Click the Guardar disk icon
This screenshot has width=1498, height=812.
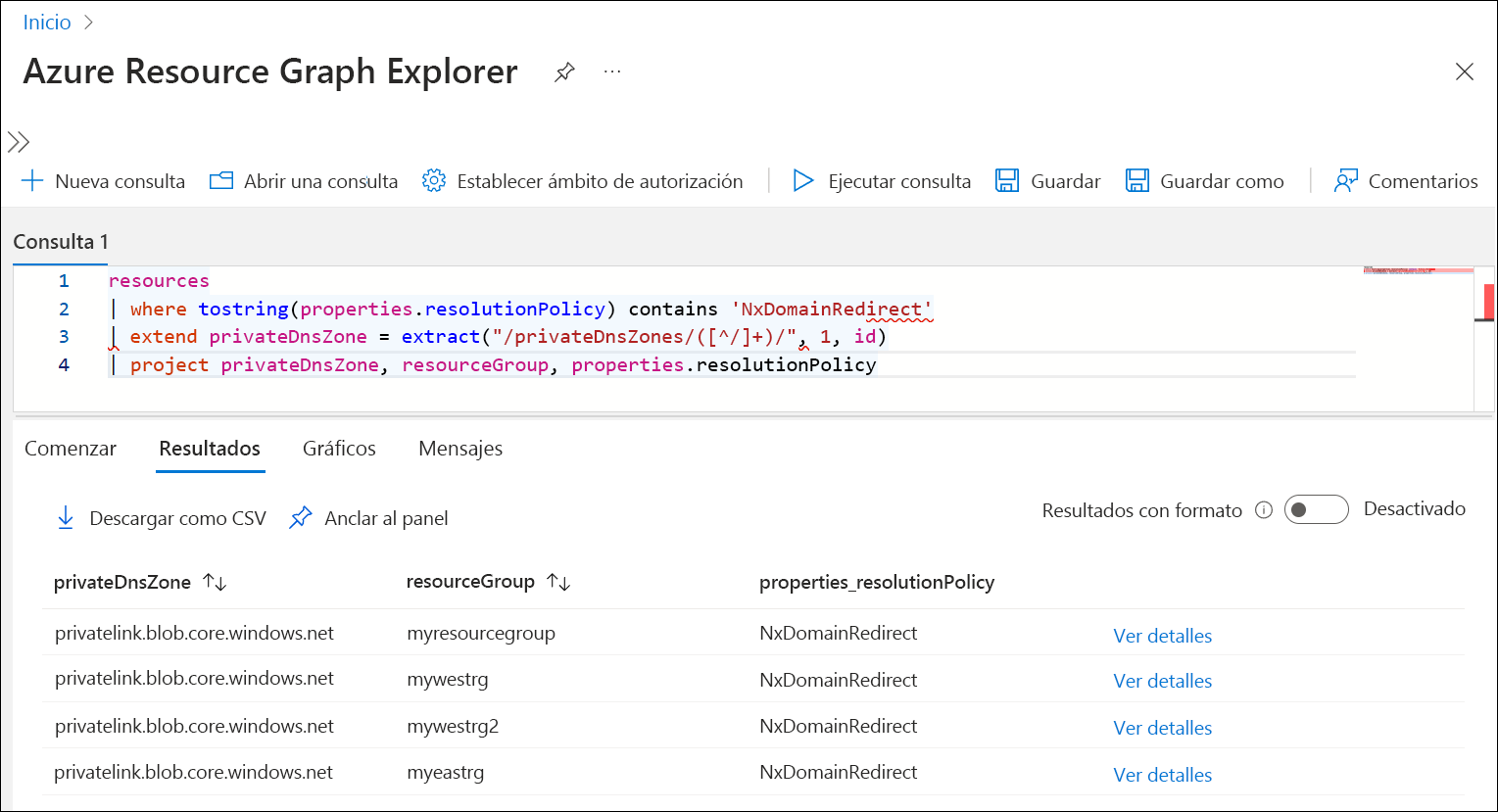point(1007,181)
